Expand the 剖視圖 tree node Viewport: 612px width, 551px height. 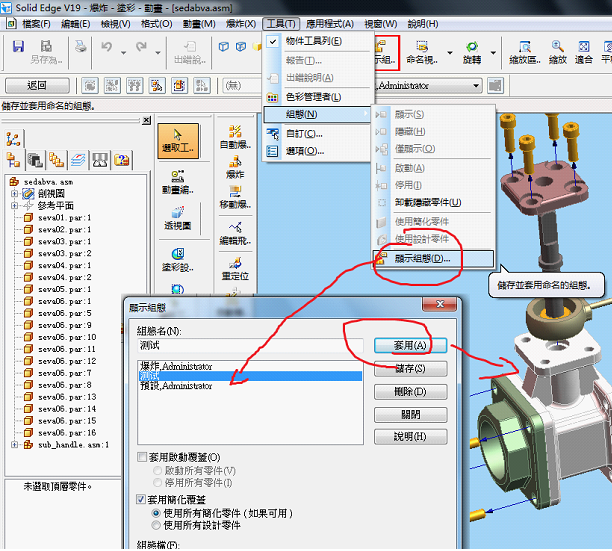pos(14,193)
